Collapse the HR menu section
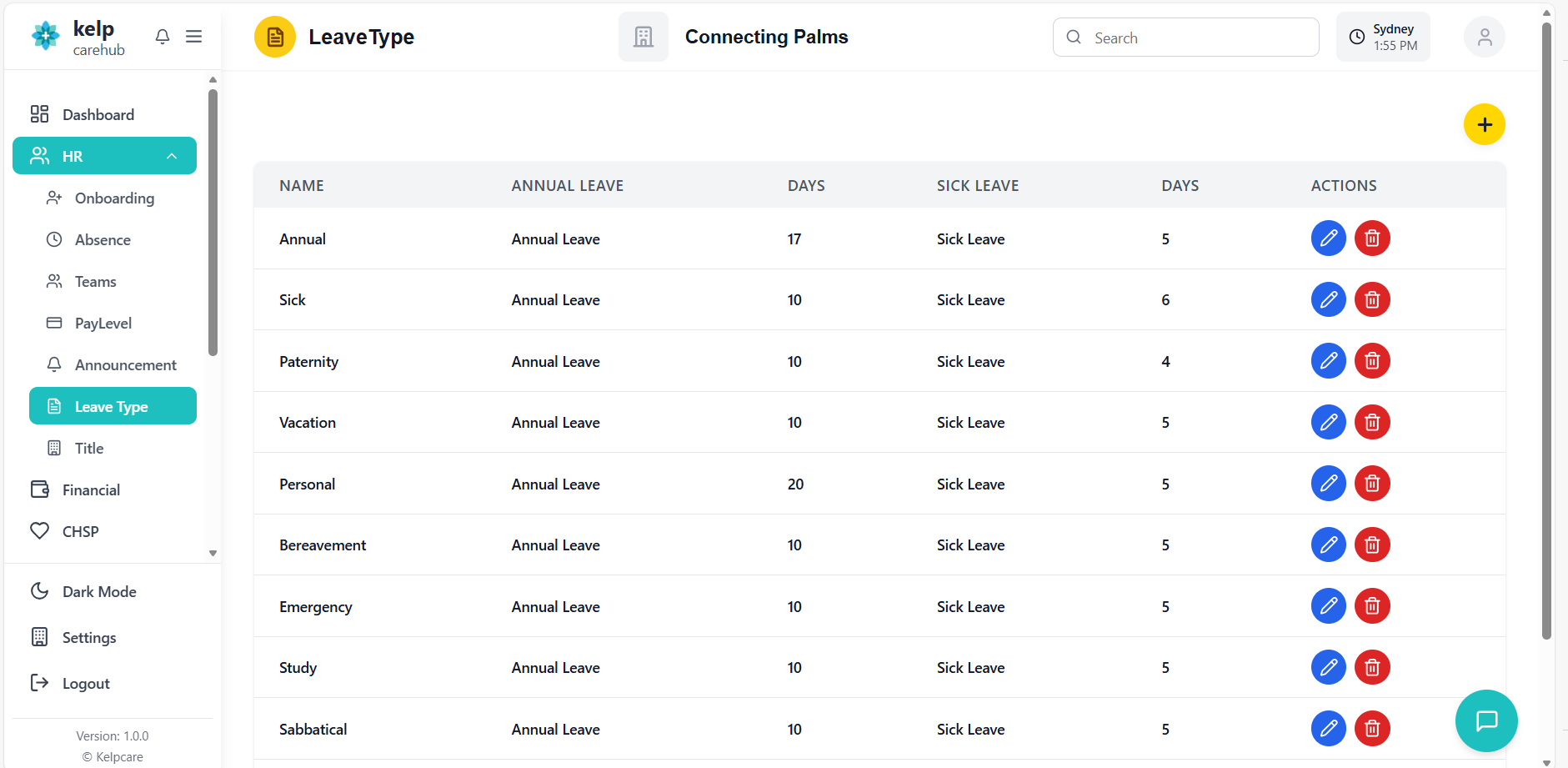Image resolution: width=1568 pixels, height=768 pixels. tap(172, 156)
